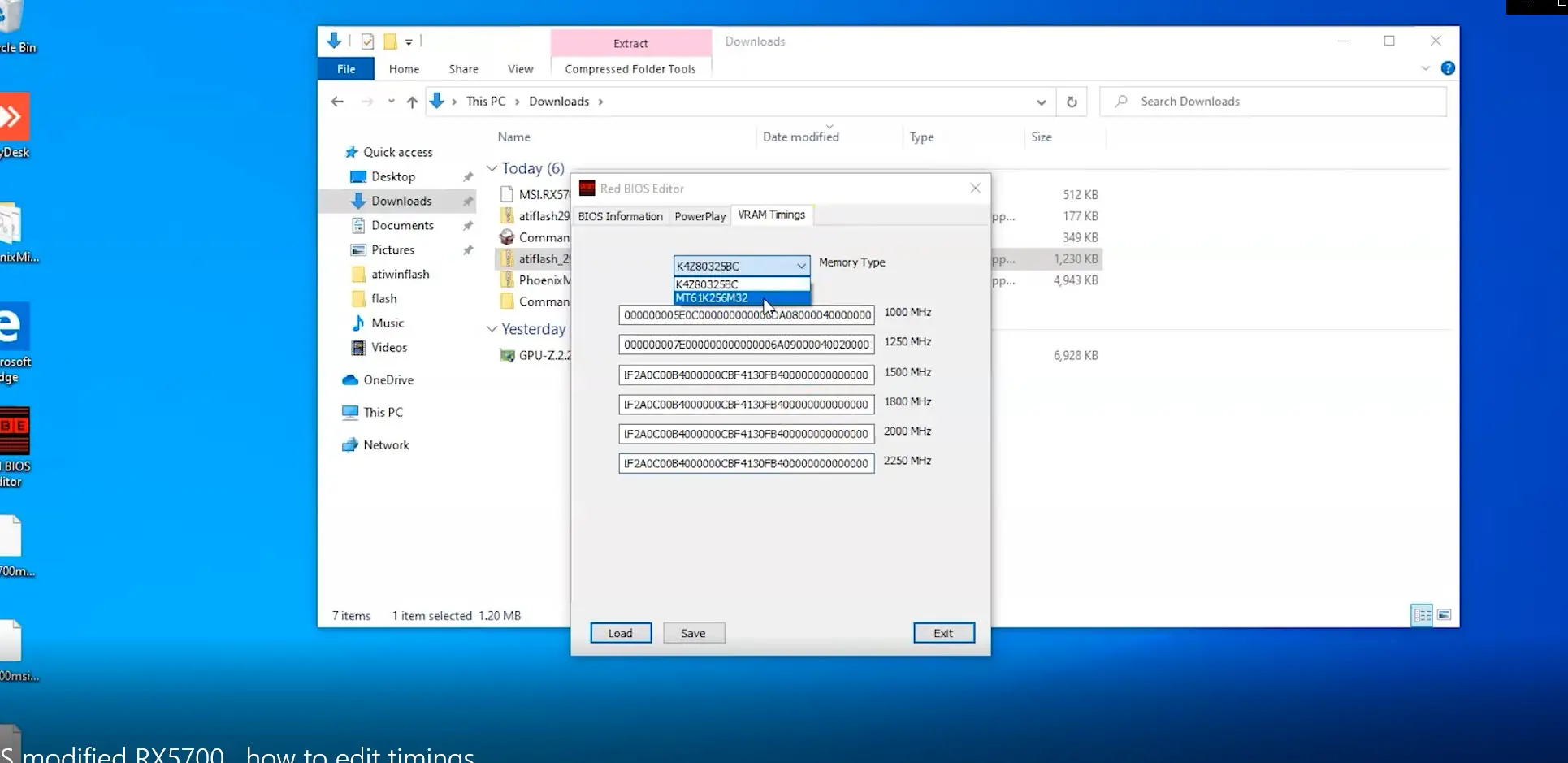Open the Explorer help icon

pos(1447,68)
